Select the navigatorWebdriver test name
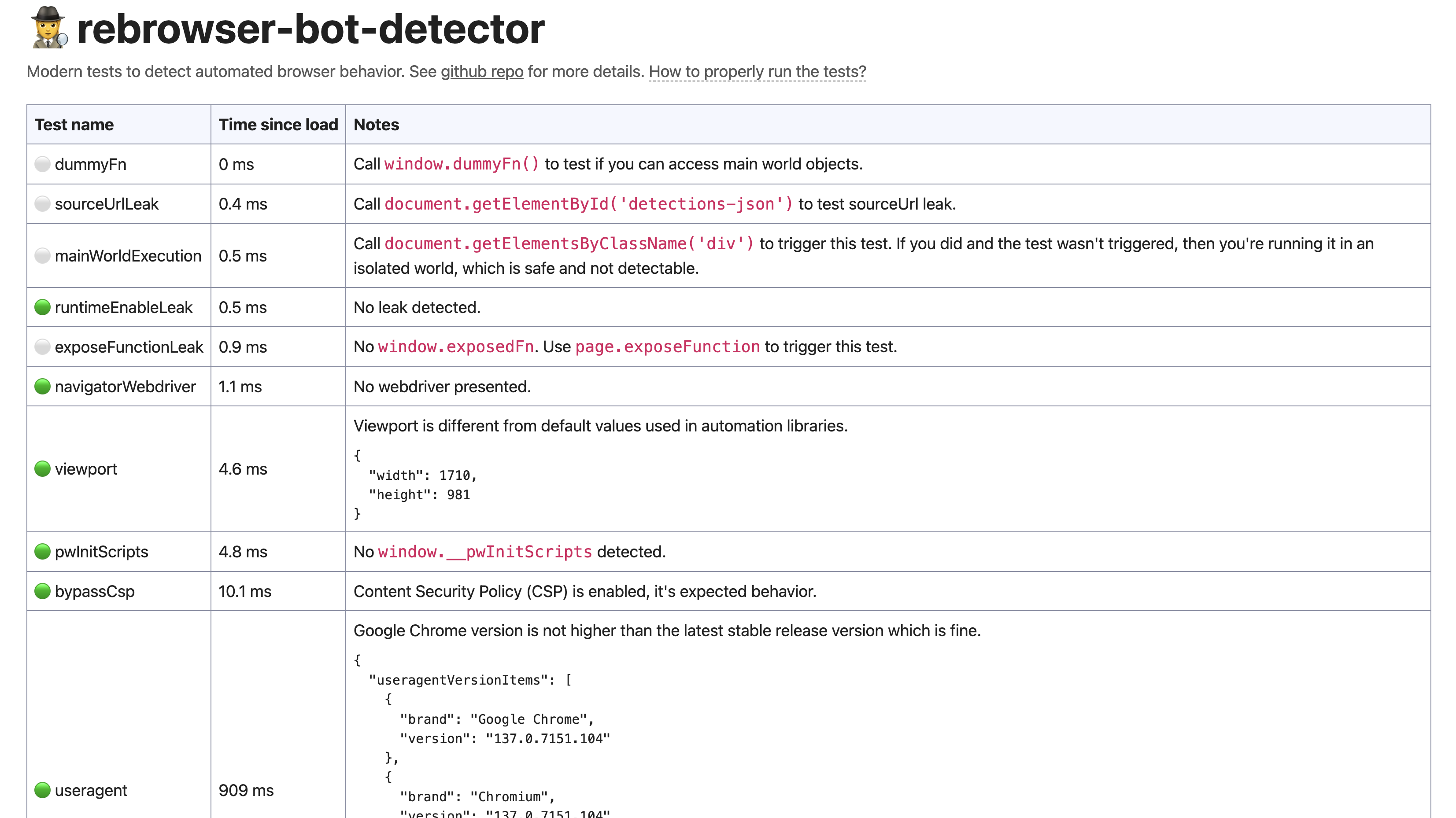The height and width of the screenshot is (818, 1456). tap(126, 387)
